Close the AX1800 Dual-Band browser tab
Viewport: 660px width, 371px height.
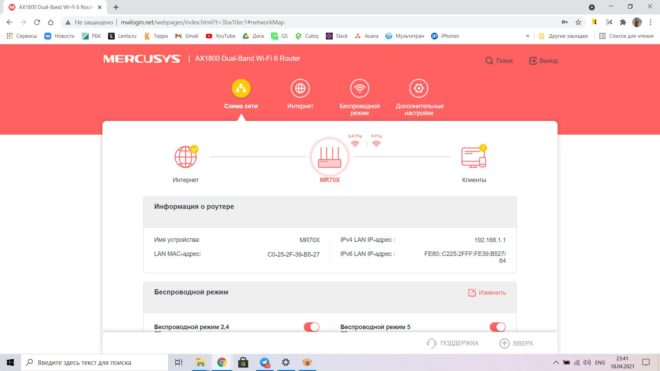(x=100, y=7)
